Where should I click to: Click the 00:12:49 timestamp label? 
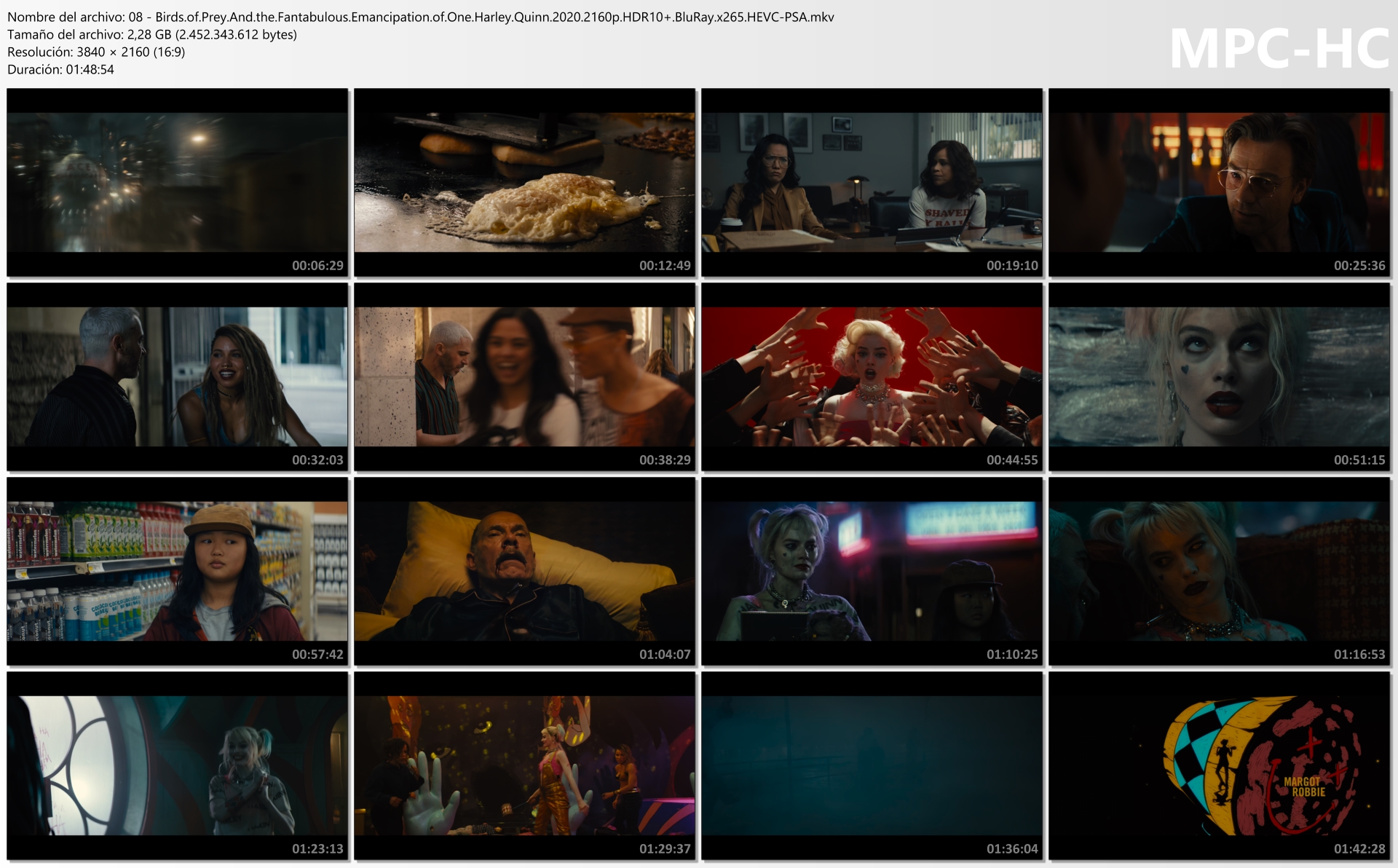coord(665,266)
